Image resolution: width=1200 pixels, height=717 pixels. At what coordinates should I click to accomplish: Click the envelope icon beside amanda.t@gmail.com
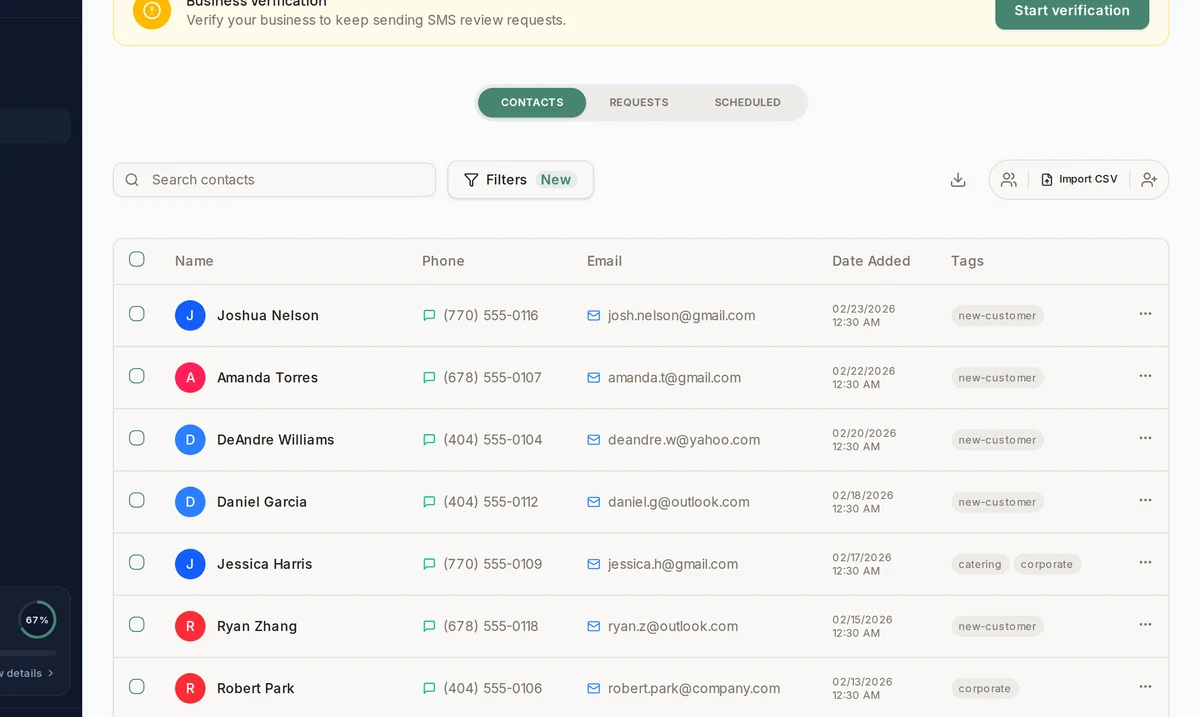[594, 378]
